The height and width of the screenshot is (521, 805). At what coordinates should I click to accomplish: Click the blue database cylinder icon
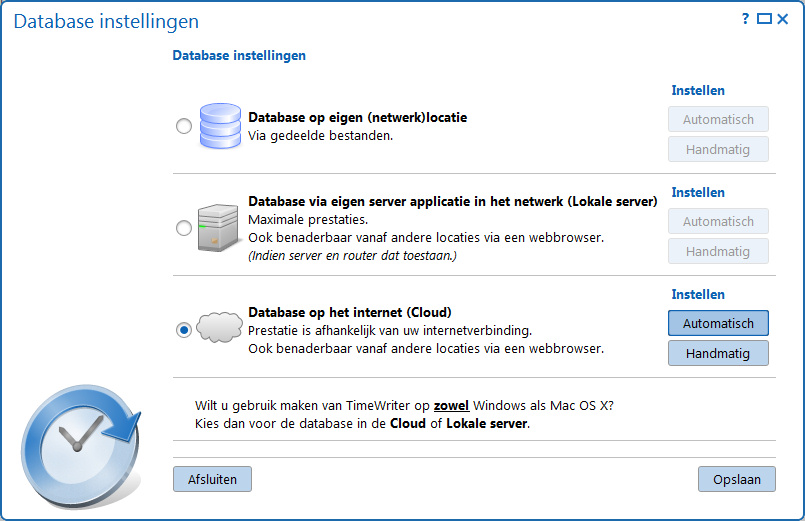(220, 126)
